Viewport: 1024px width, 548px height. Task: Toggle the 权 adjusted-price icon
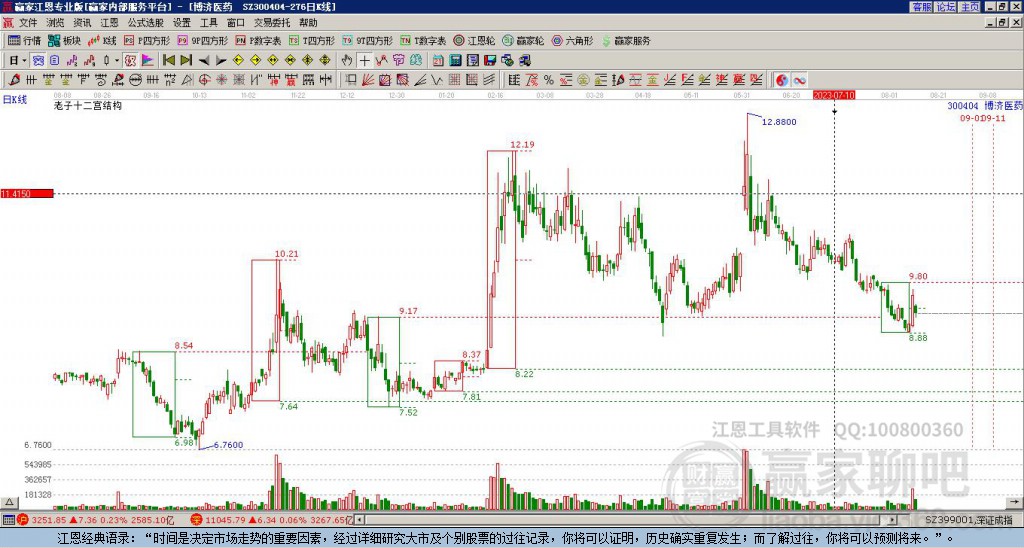point(129,60)
